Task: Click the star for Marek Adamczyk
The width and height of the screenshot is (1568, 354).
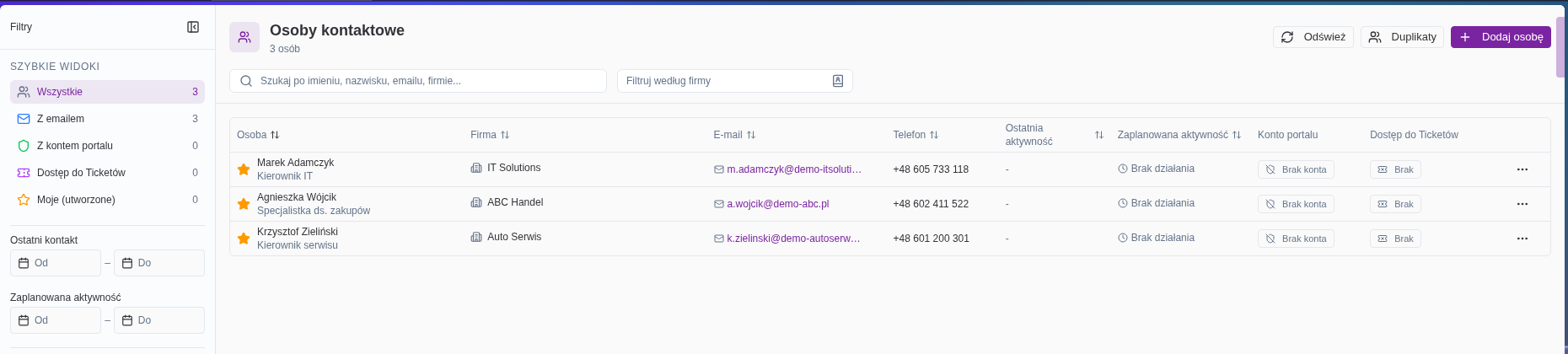Action: coord(244,169)
